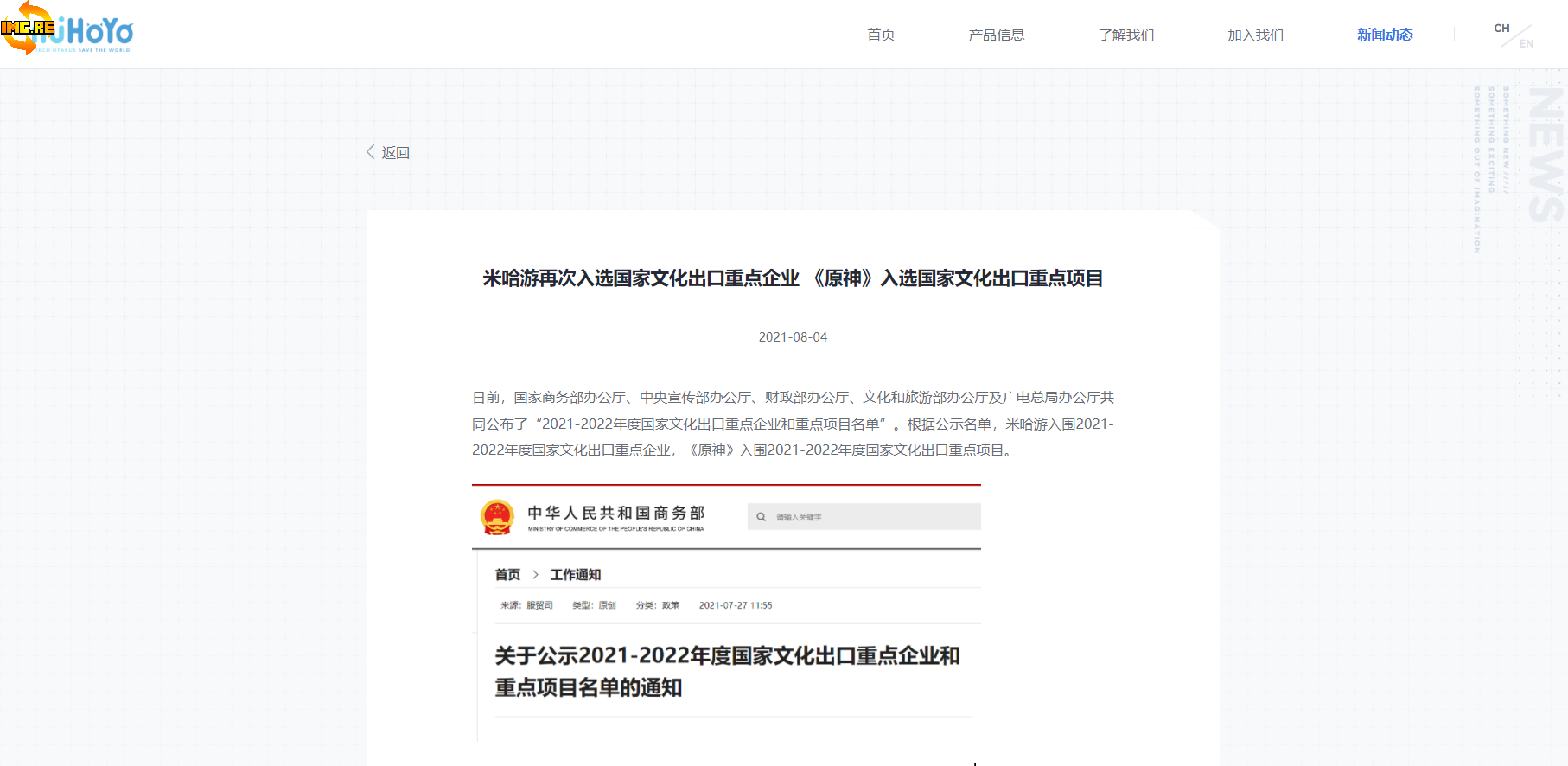Click 首页 in the embedded notice breadcrumb
This screenshot has width=1568, height=766.
coord(507,575)
